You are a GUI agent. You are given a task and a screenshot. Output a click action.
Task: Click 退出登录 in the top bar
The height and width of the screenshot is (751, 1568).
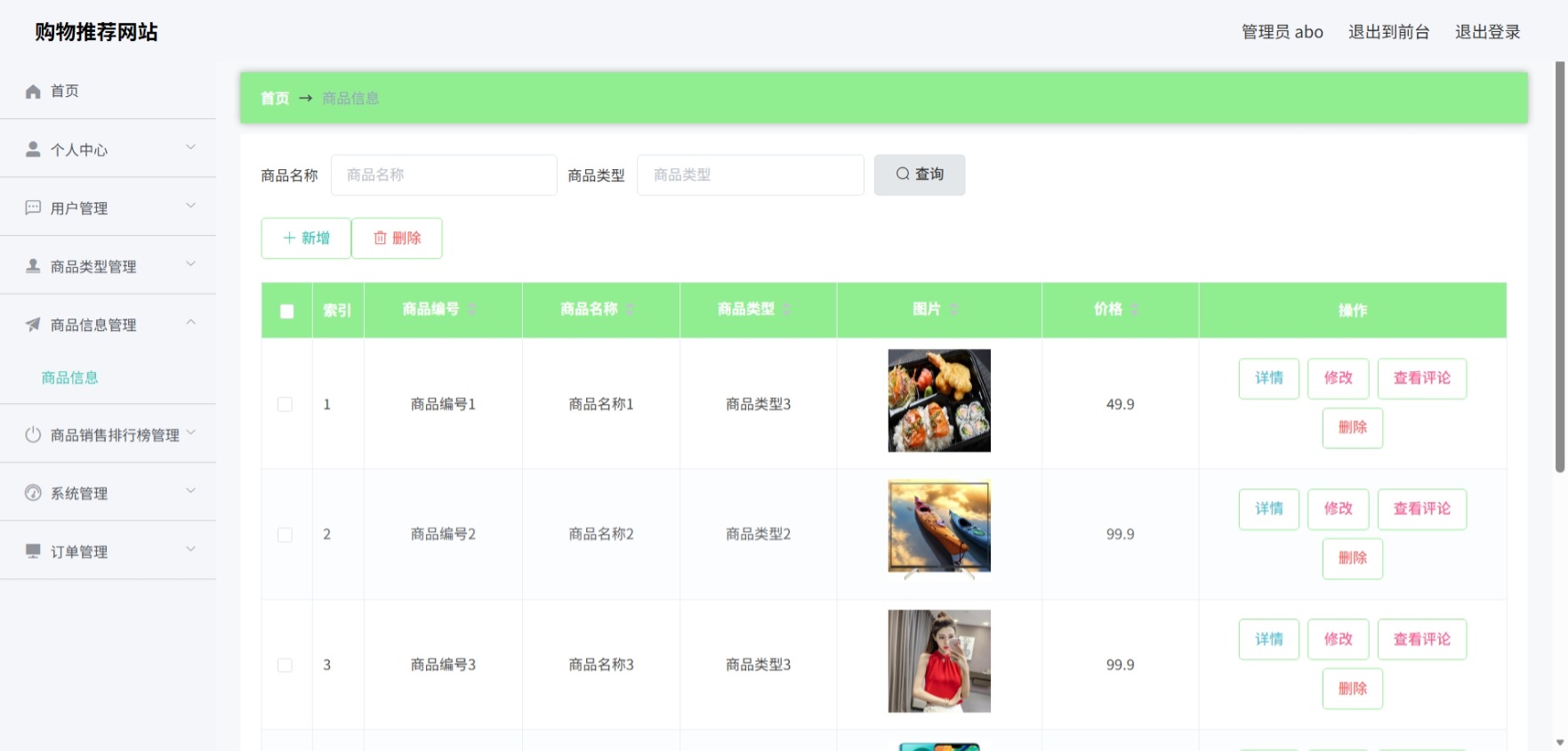[x=1487, y=32]
